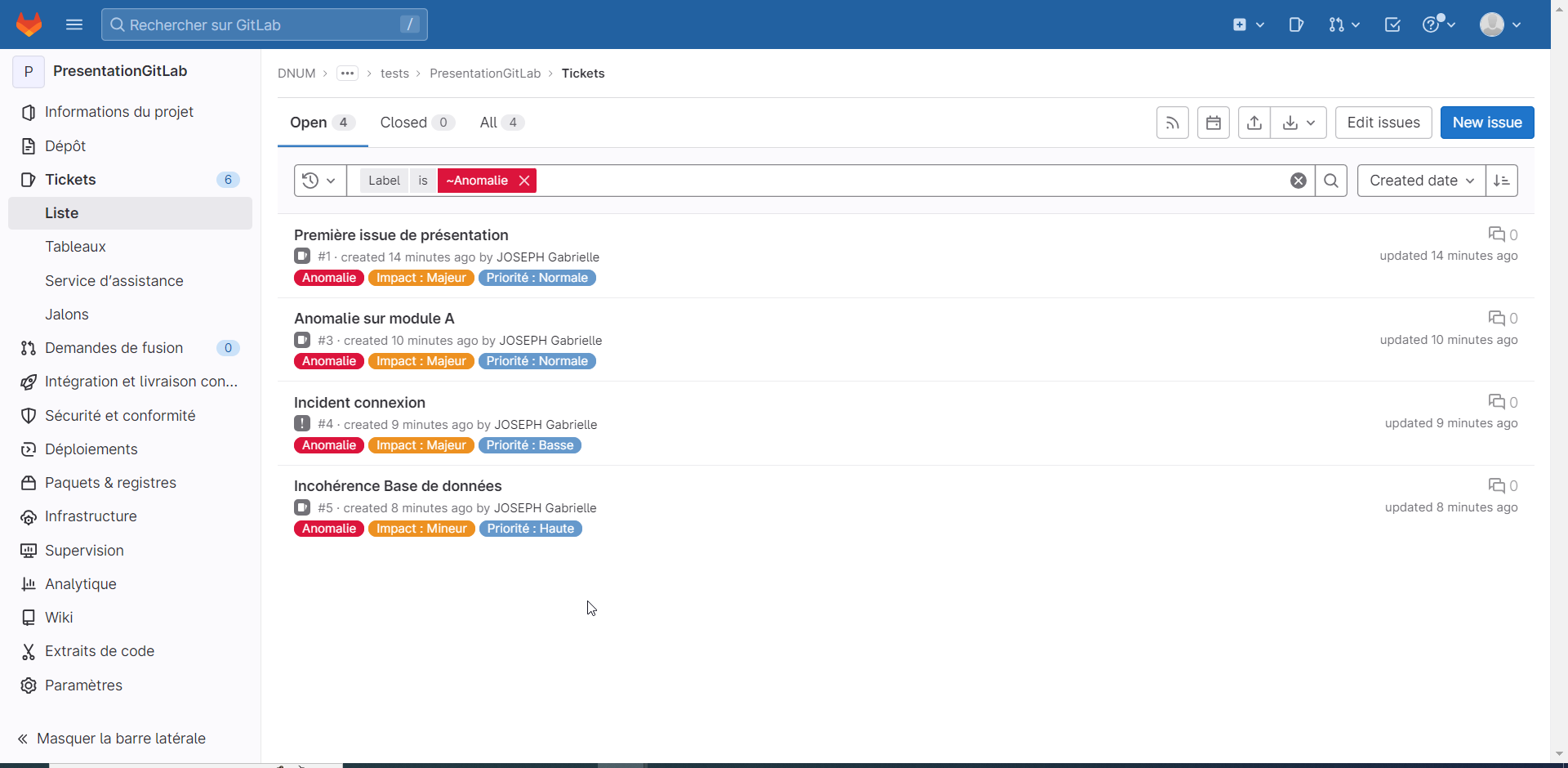The image size is (1568, 768).
Task: Focus the Rechercher sur GitLab search field
Action: [261, 25]
